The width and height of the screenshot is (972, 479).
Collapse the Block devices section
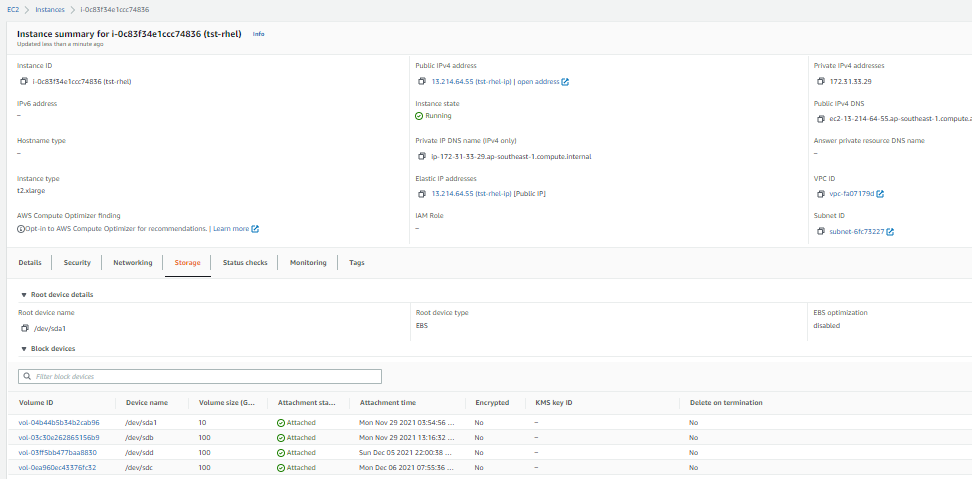point(24,349)
